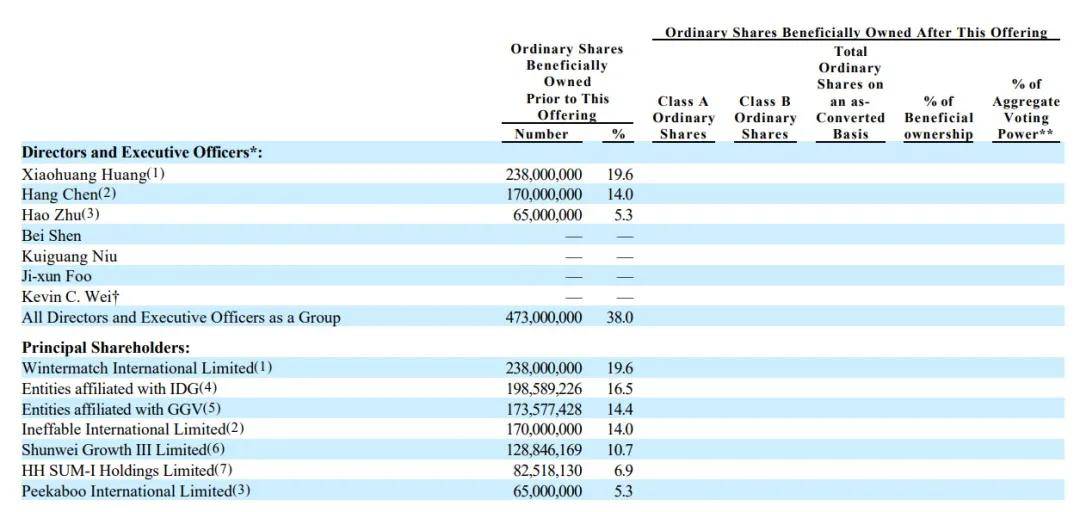Click the 473,000,000 group total

[x=543, y=318]
